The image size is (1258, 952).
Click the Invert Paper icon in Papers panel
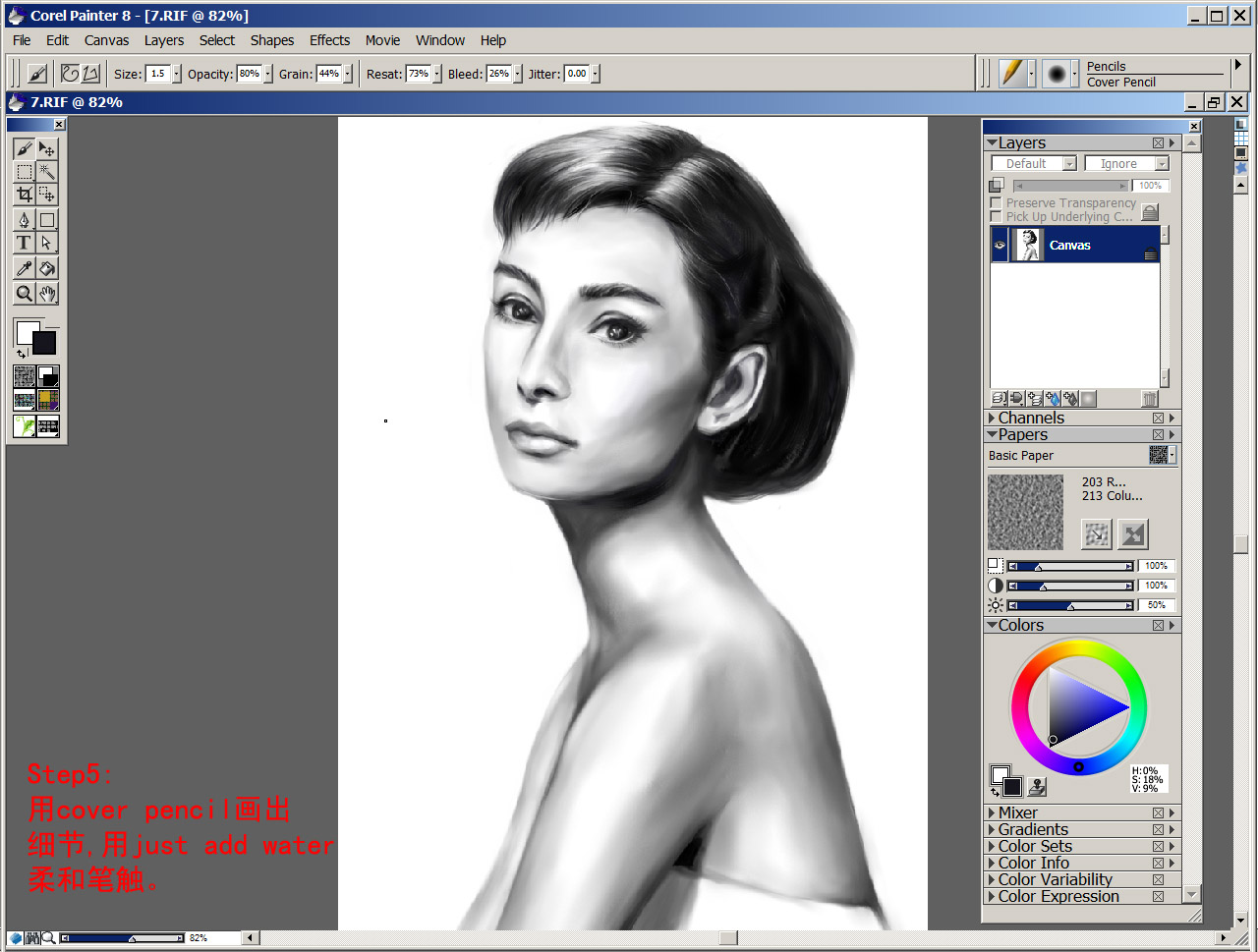[x=1133, y=534]
